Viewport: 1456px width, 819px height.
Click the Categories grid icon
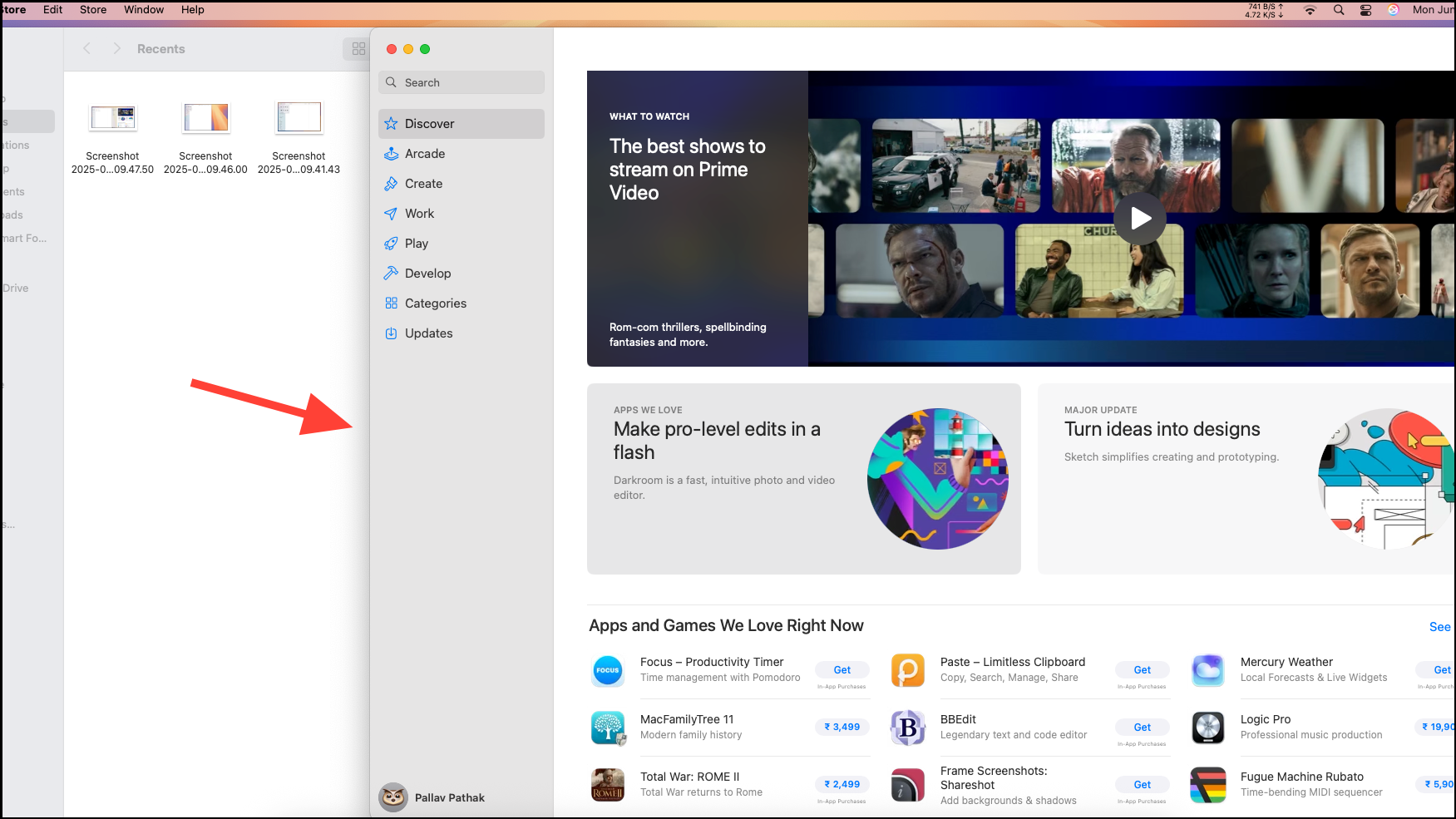[391, 303]
